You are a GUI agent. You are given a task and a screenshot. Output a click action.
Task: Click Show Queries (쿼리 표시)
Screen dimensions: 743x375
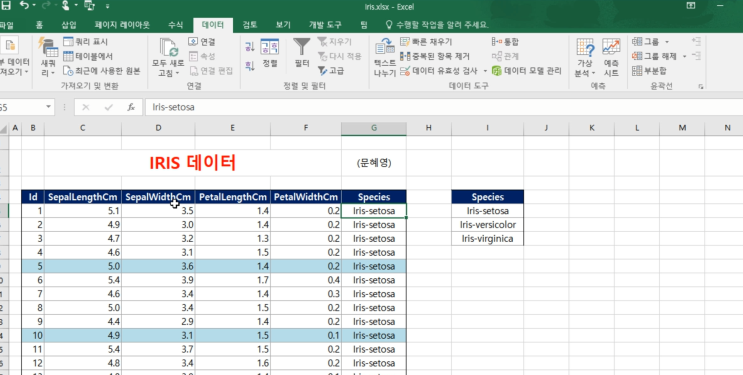point(86,42)
